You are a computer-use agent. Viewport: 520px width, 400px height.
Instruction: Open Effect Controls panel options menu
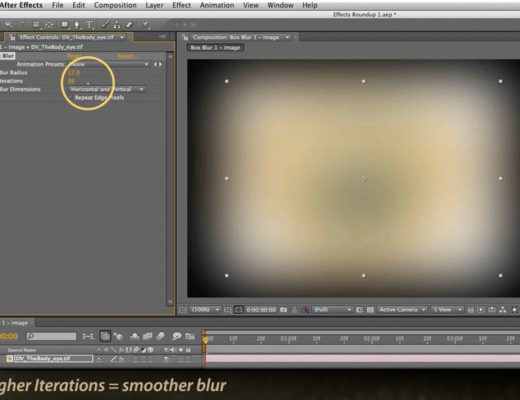tap(162, 37)
